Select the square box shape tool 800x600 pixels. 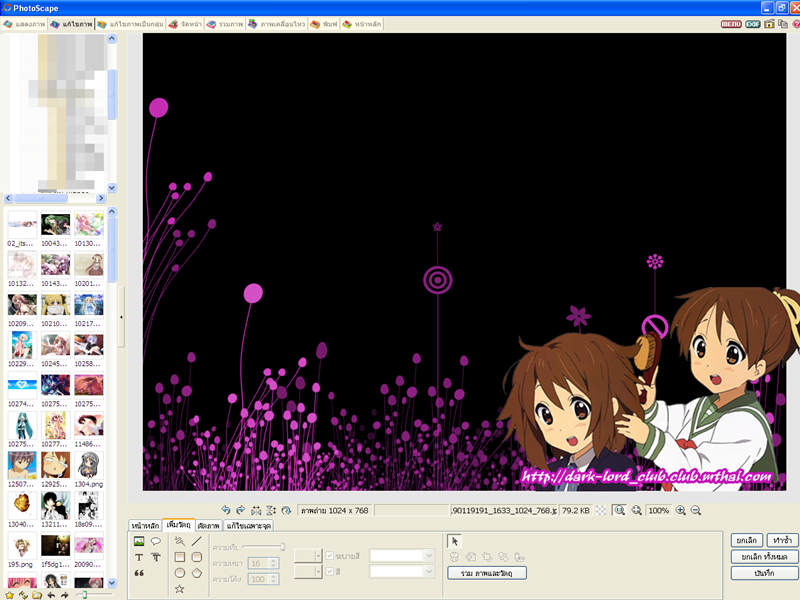click(x=180, y=557)
